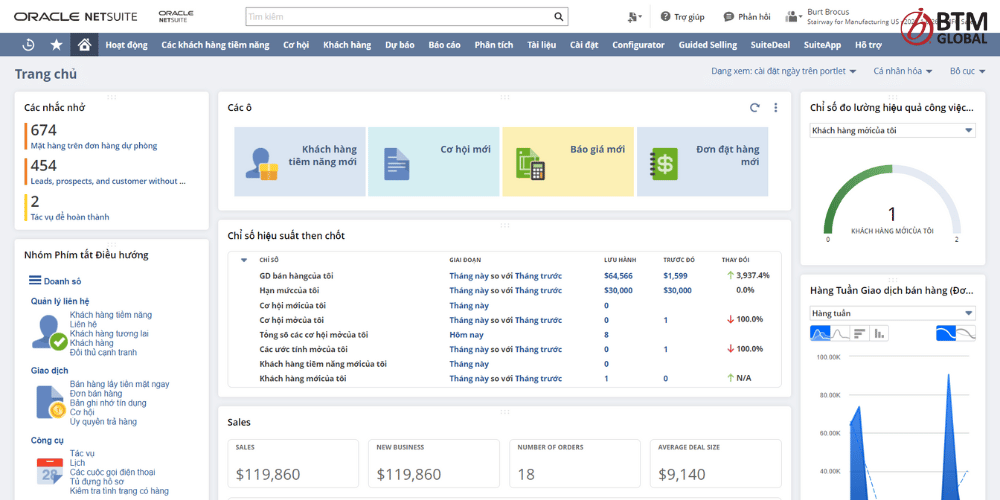This screenshot has width=1000, height=500.
Task: Open the create-new icon beside search
Action: click(x=634, y=17)
